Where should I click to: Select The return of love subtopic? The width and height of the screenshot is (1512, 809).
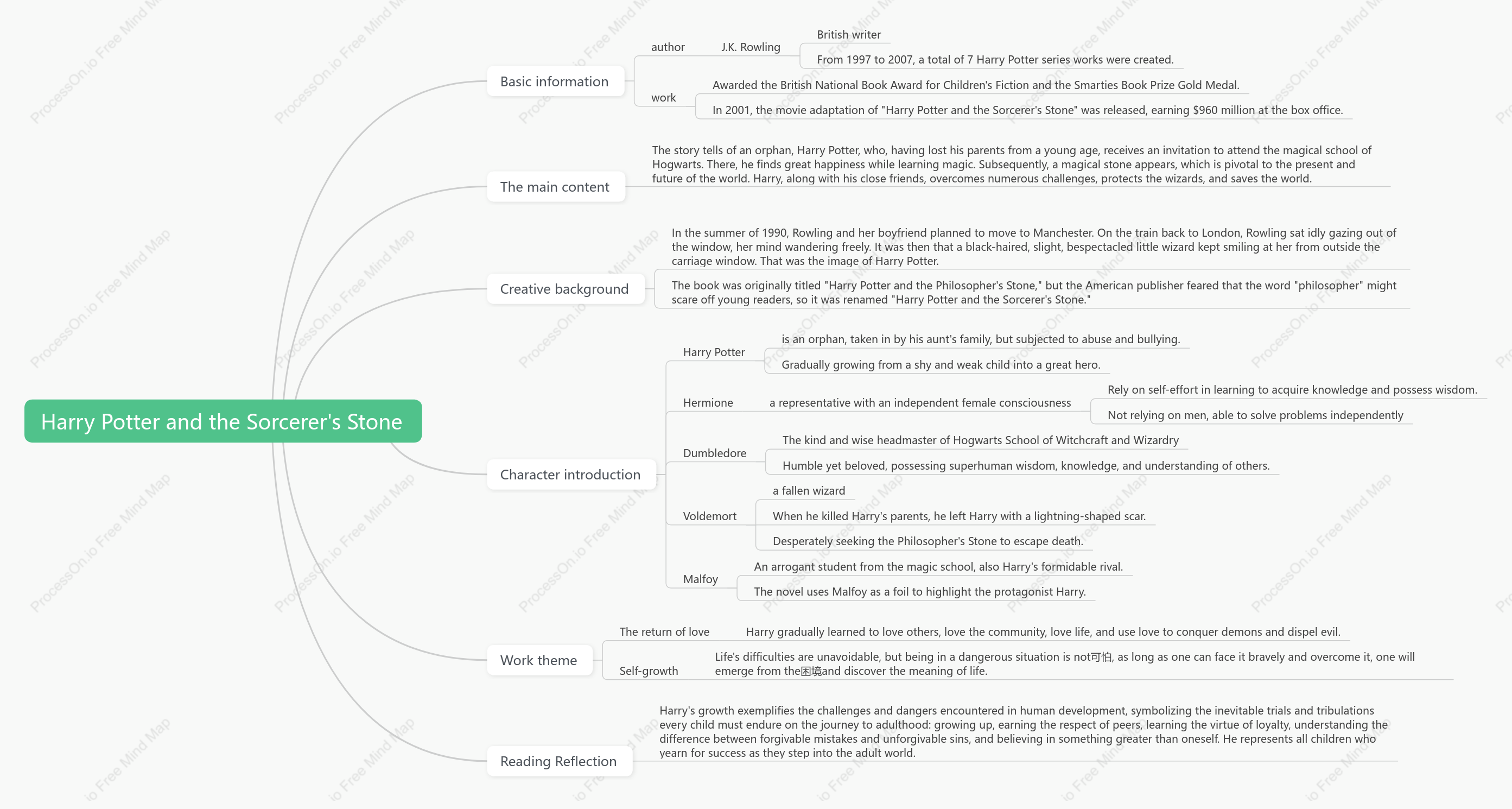coord(664,631)
